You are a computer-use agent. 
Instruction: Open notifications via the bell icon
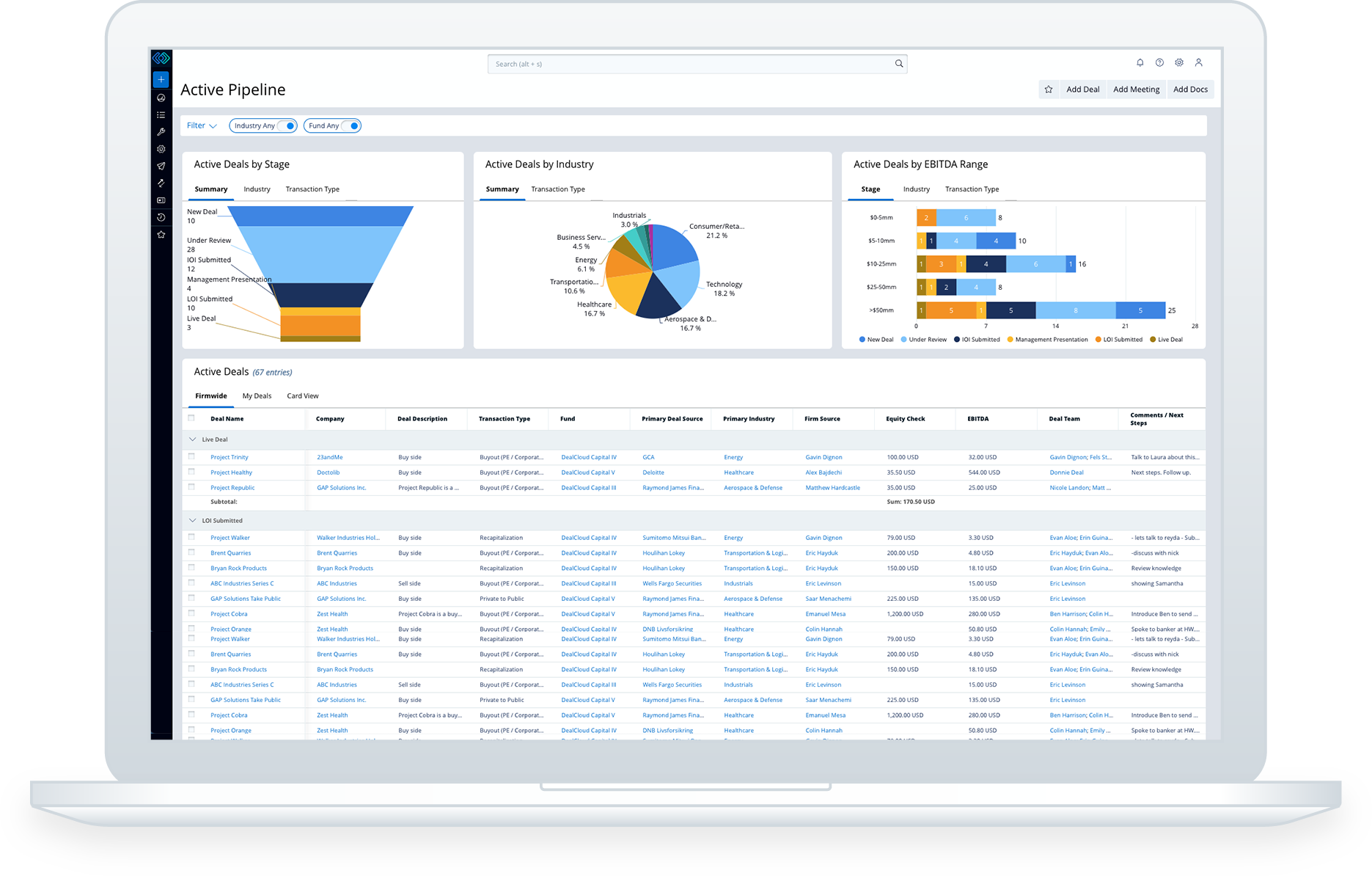(x=1140, y=63)
